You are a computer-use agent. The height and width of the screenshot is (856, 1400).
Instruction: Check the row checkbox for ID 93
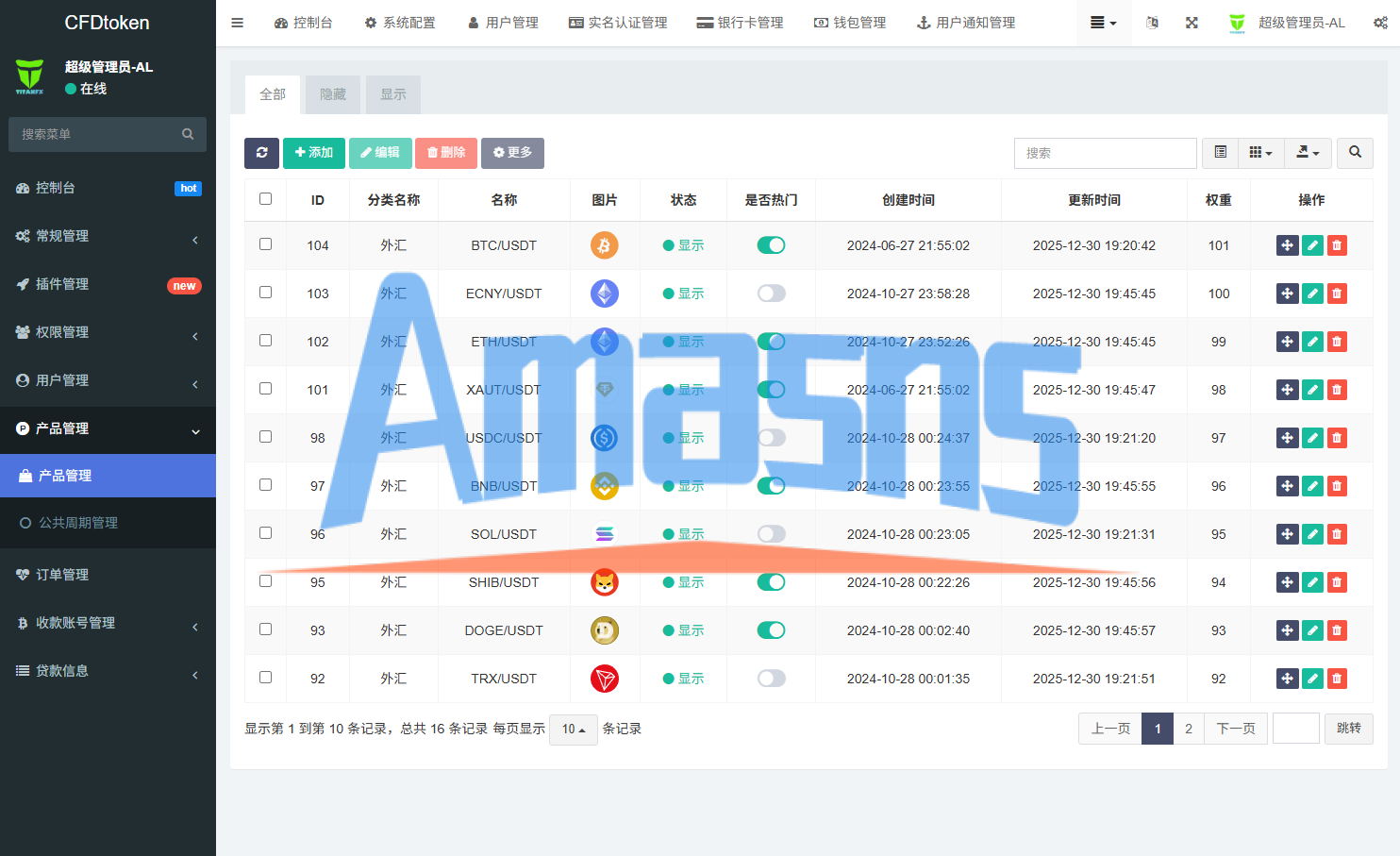pyautogui.click(x=265, y=629)
